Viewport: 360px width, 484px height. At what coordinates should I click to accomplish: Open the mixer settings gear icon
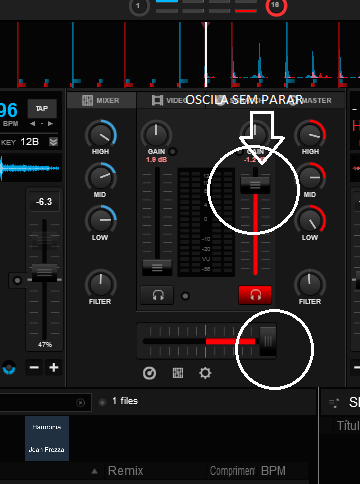click(x=205, y=373)
